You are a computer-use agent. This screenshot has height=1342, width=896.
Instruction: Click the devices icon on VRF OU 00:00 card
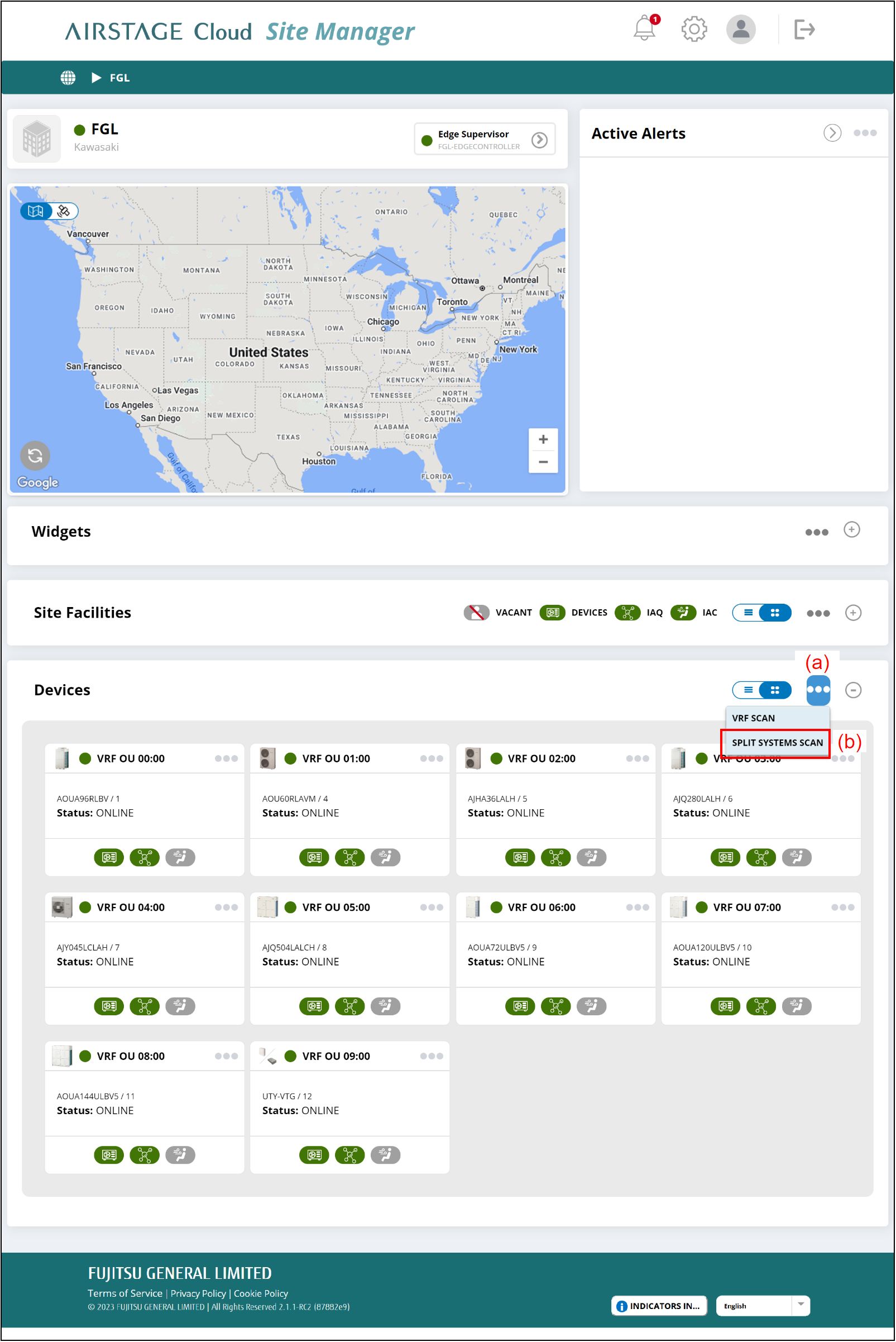[108, 857]
